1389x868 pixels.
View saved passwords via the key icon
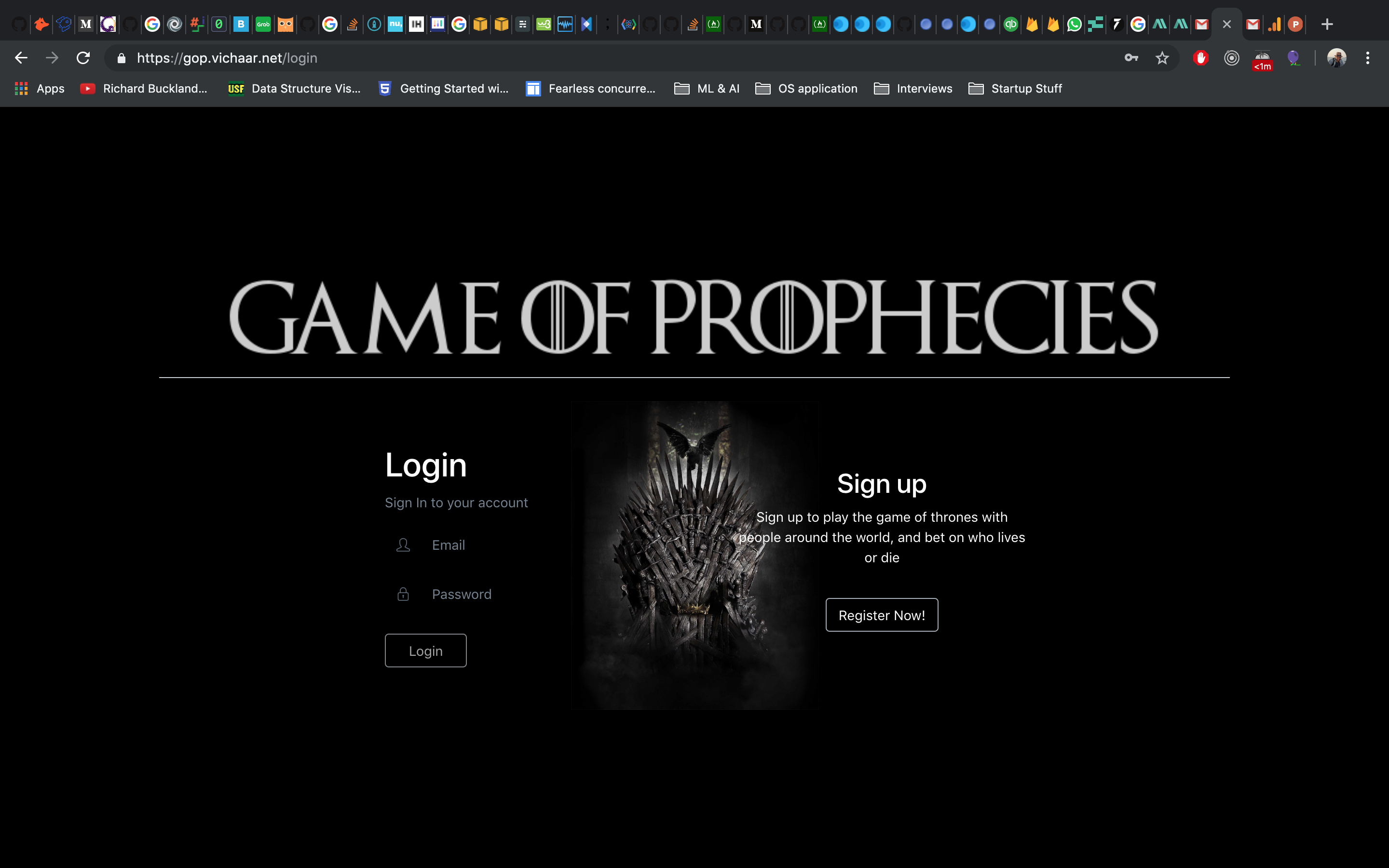click(1130, 57)
